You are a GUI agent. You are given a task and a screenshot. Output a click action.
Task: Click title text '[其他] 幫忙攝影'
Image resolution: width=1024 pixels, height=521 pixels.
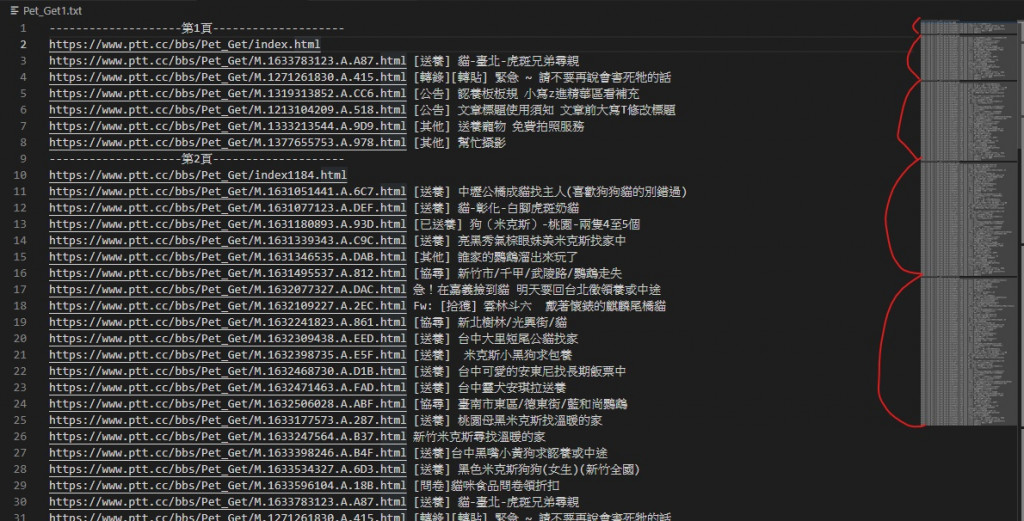(459, 142)
